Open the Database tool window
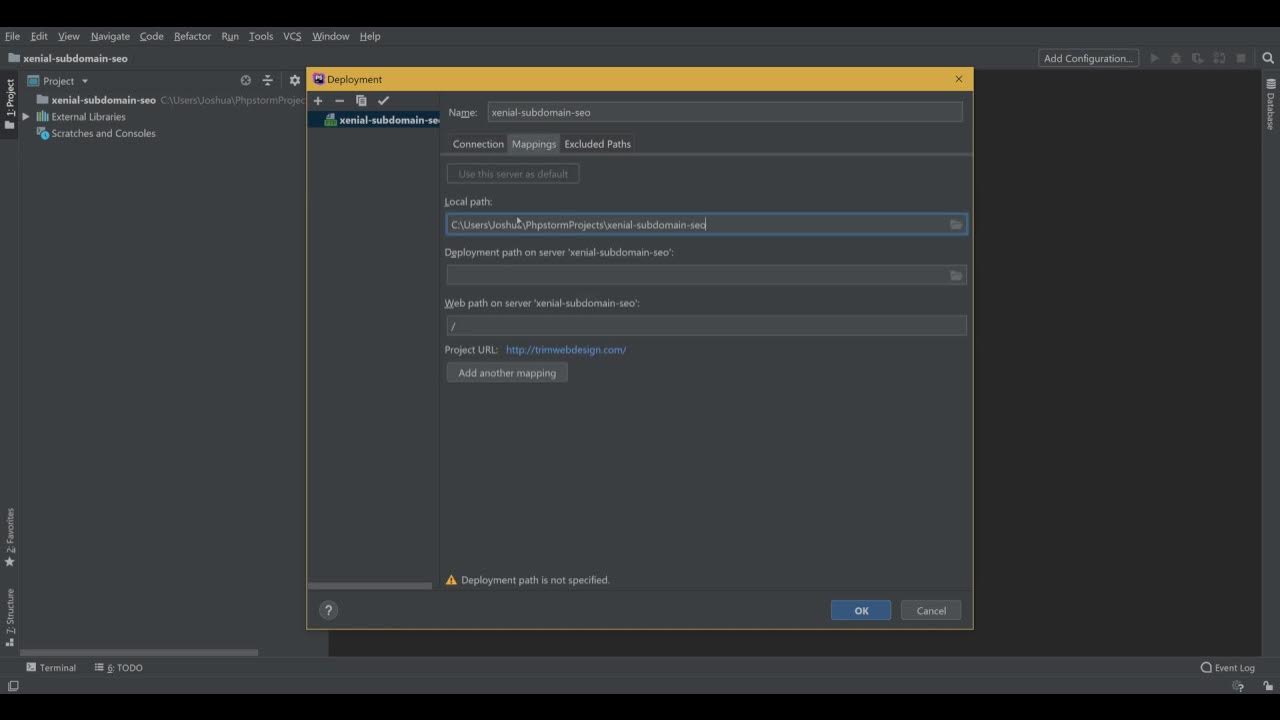The height and width of the screenshot is (720, 1280). 1271,105
